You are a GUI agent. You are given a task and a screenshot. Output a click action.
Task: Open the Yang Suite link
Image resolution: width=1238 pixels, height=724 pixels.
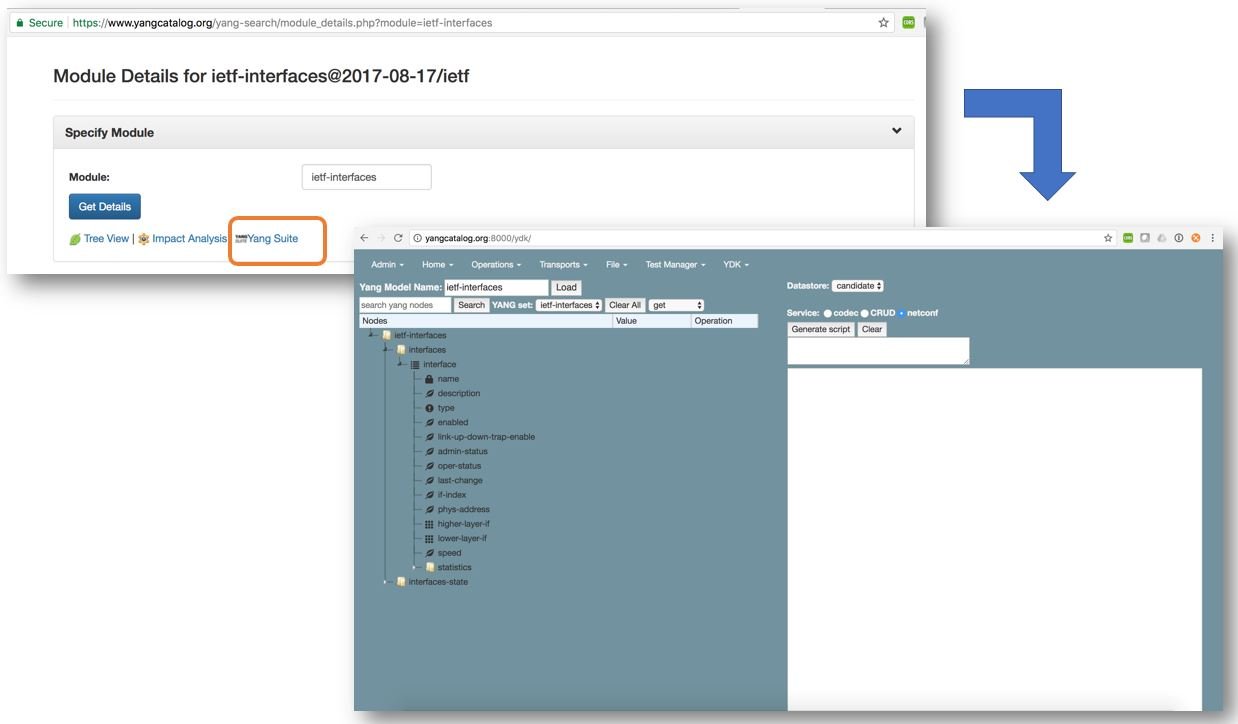point(272,238)
